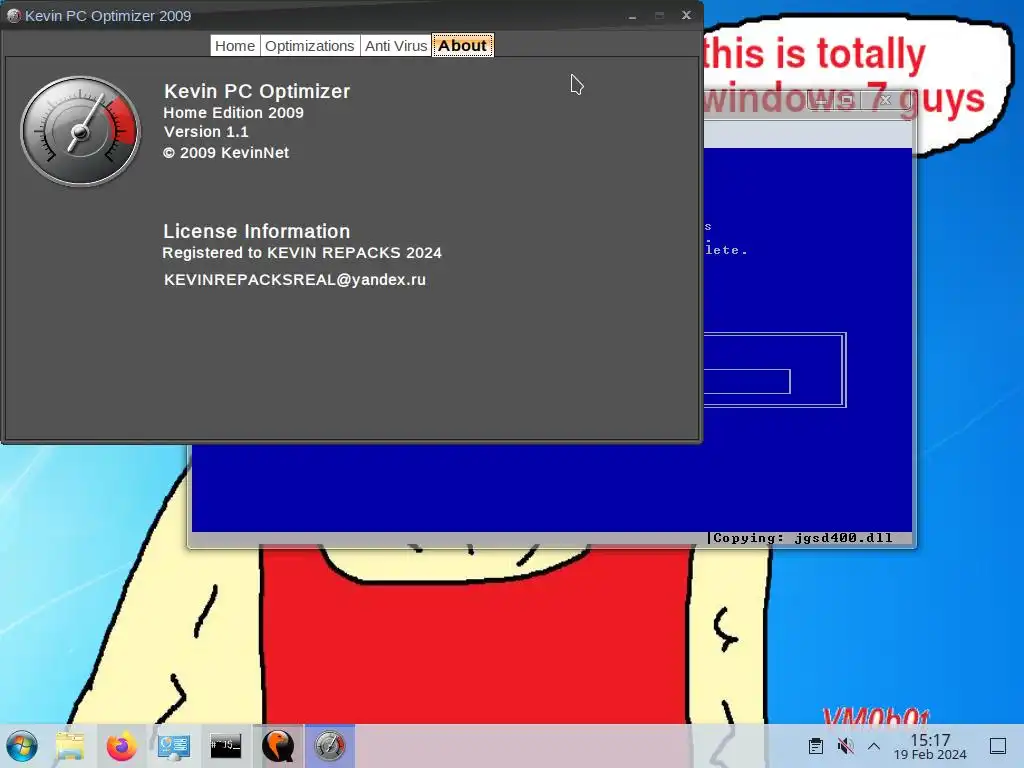Click the 'License Information' heading
1024x768 pixels.
(x=257, y=231)
